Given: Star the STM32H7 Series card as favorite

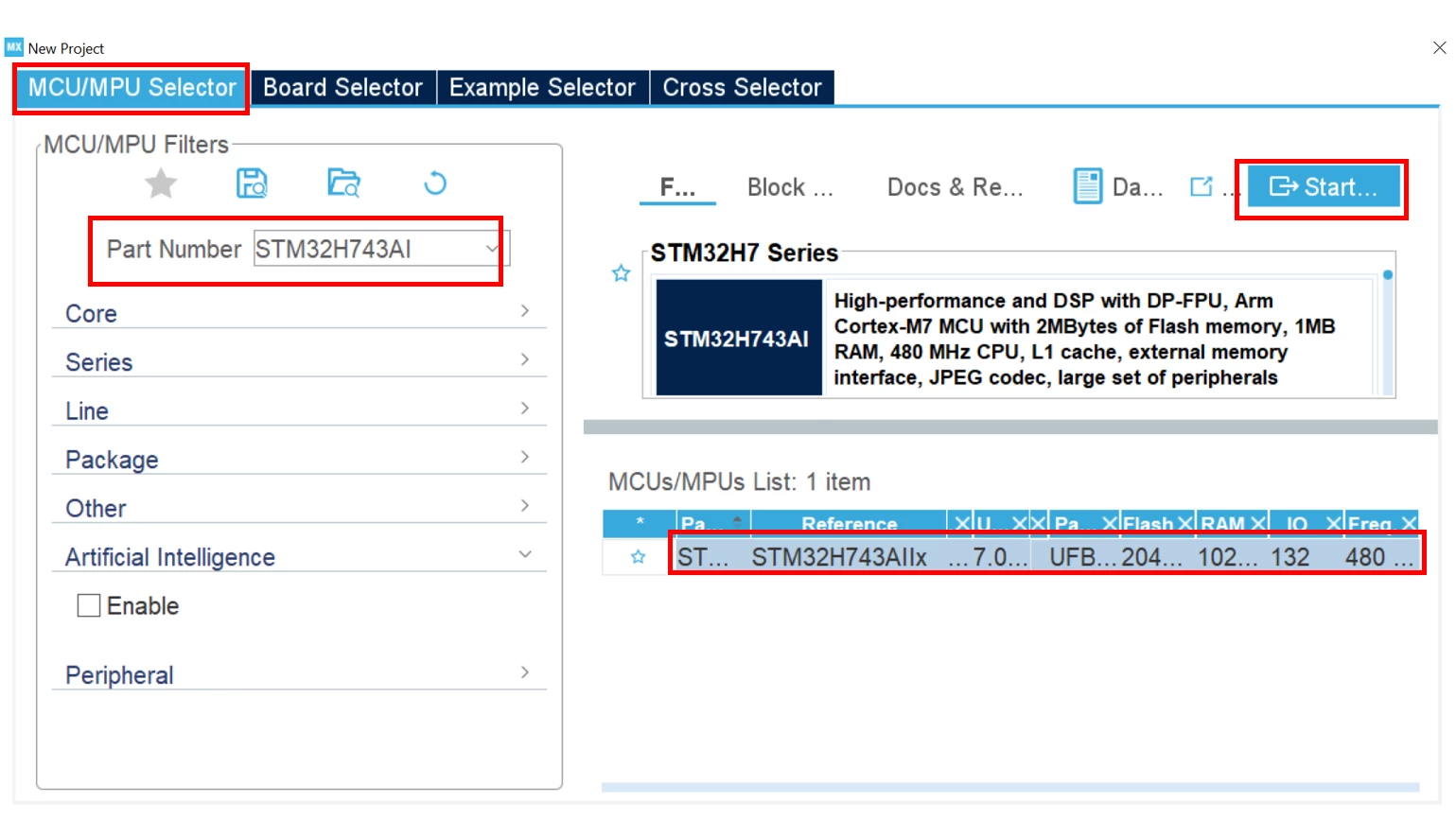Looking at the screenshot, I should [x=621, y=273].
